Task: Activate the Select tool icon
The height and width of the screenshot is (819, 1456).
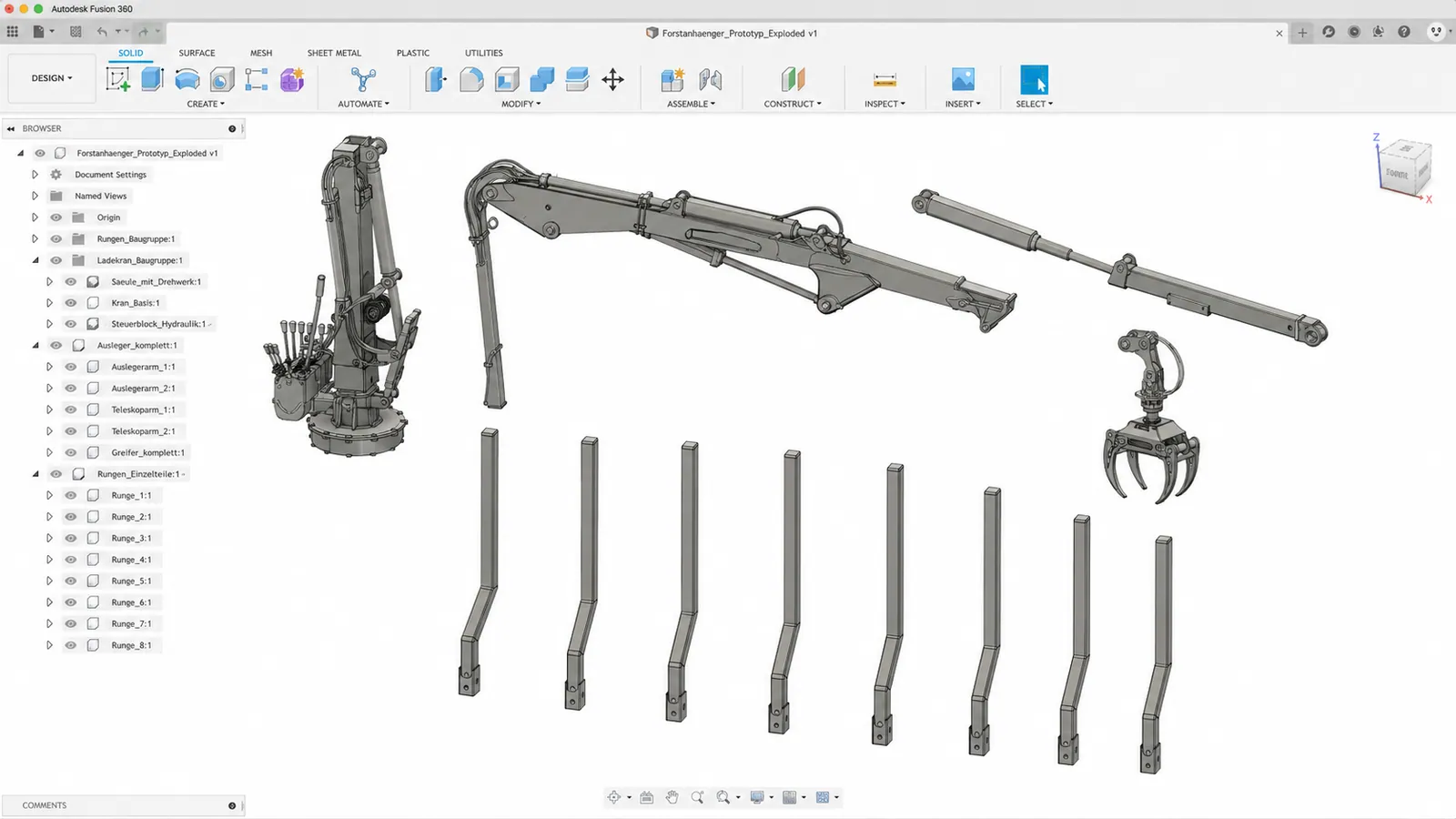Action: (1034, 80)
